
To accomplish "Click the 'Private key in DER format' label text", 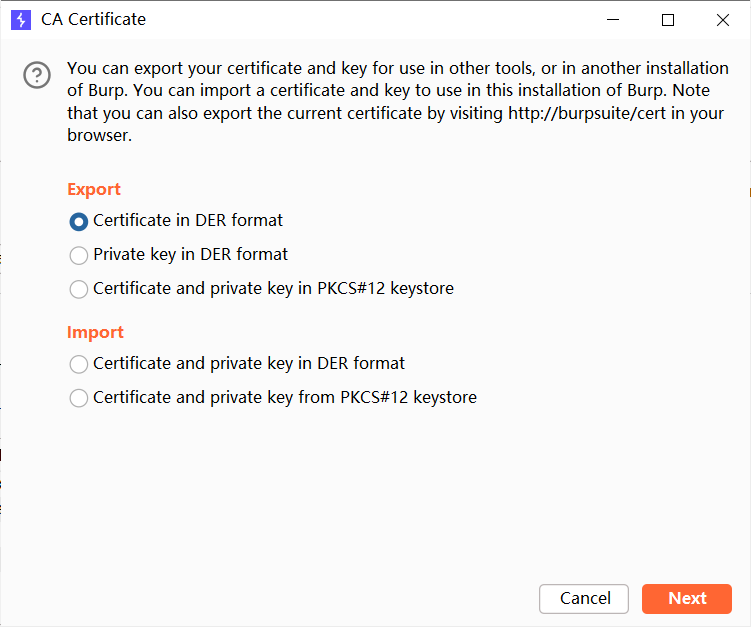I will 190,254.
